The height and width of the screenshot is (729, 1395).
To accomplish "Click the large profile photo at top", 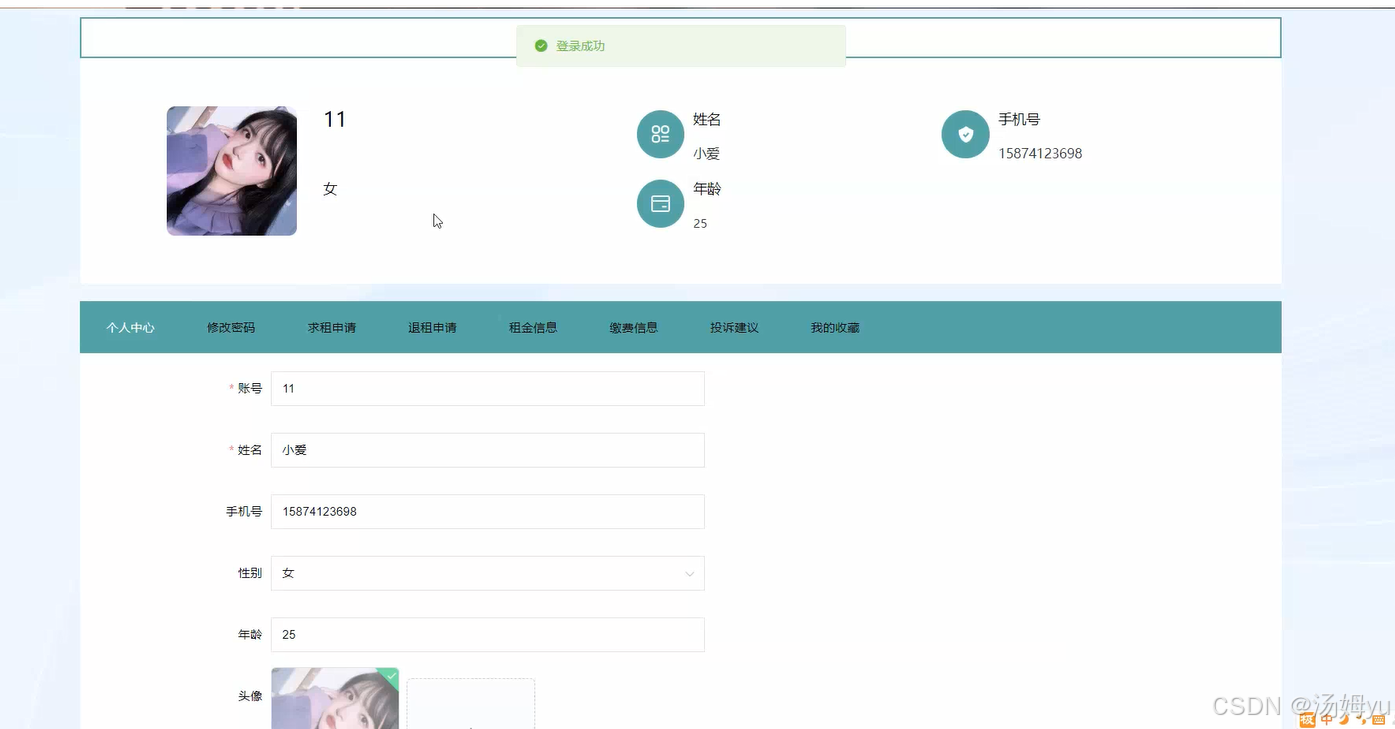I will (x=232, y=171).
